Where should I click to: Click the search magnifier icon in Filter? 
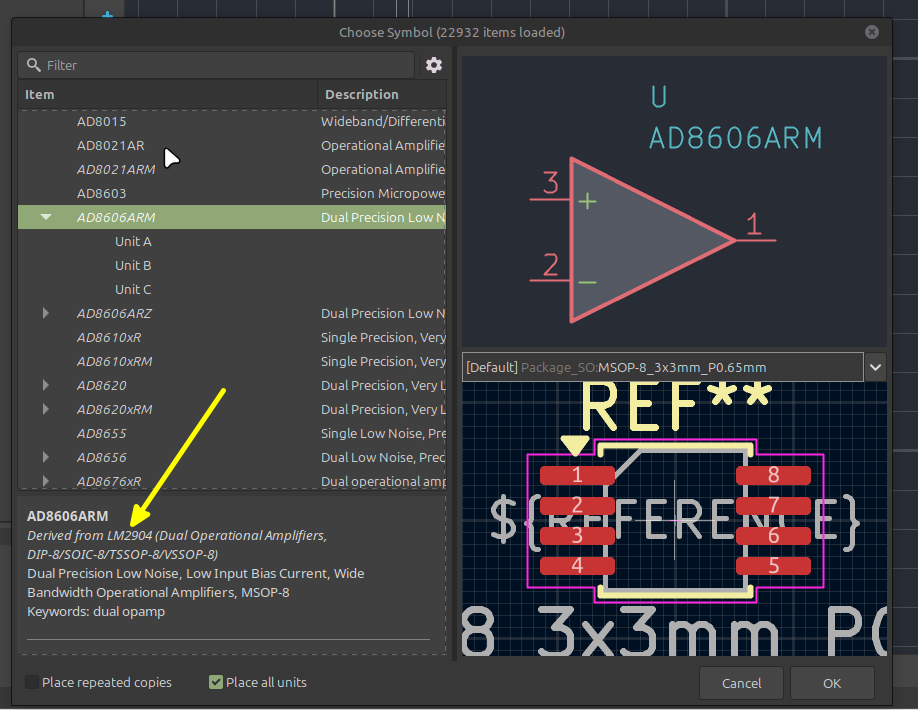tap(34, 65)
